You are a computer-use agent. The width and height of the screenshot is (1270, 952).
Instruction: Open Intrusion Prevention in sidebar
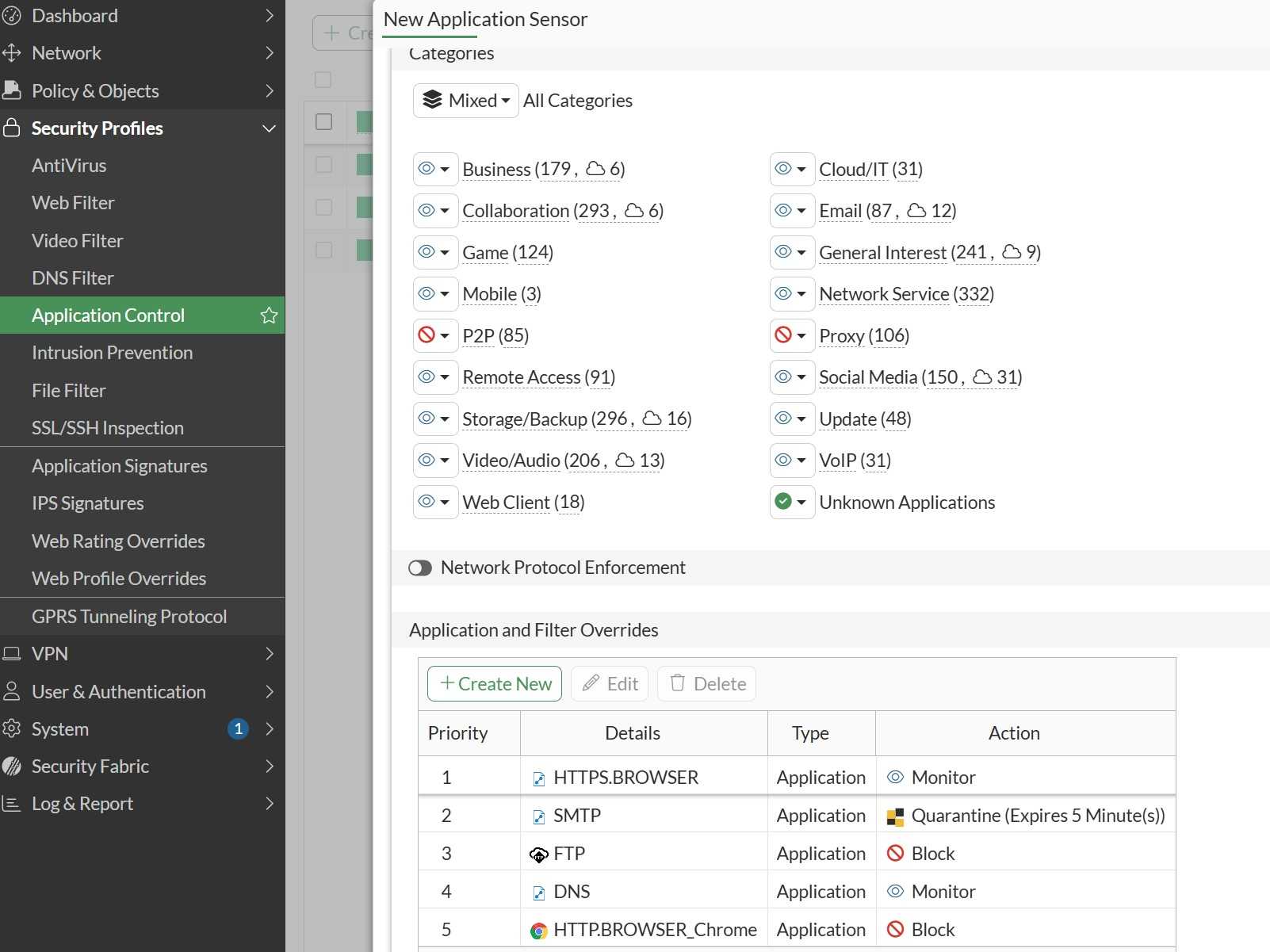click(x=112, y=353)
